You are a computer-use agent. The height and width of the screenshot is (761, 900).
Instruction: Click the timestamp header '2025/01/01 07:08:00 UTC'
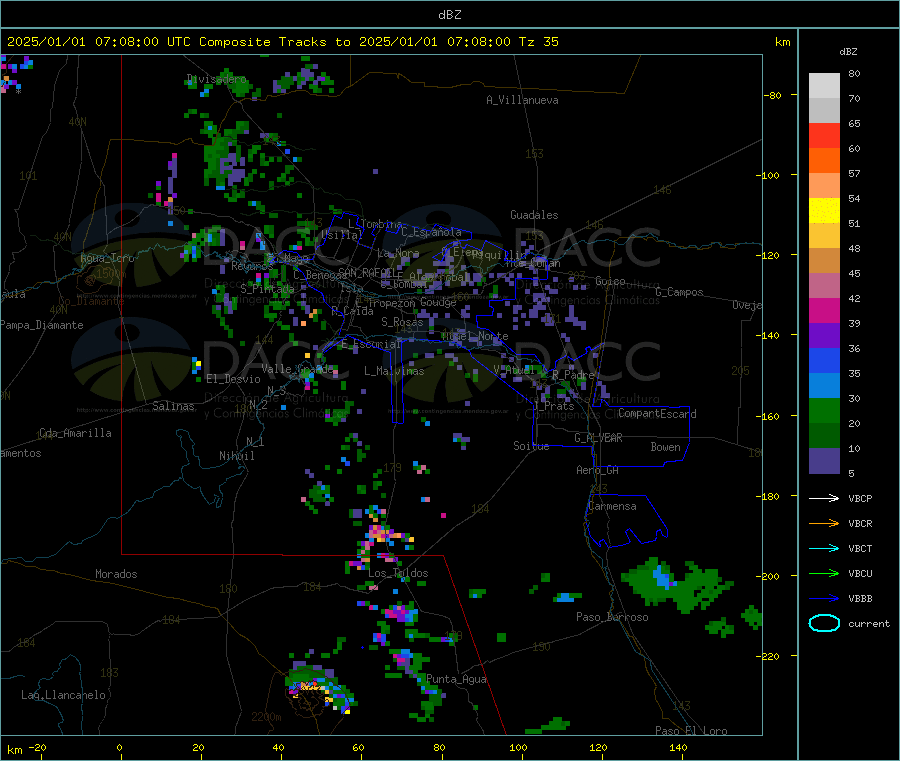click(x=99, y=42)
